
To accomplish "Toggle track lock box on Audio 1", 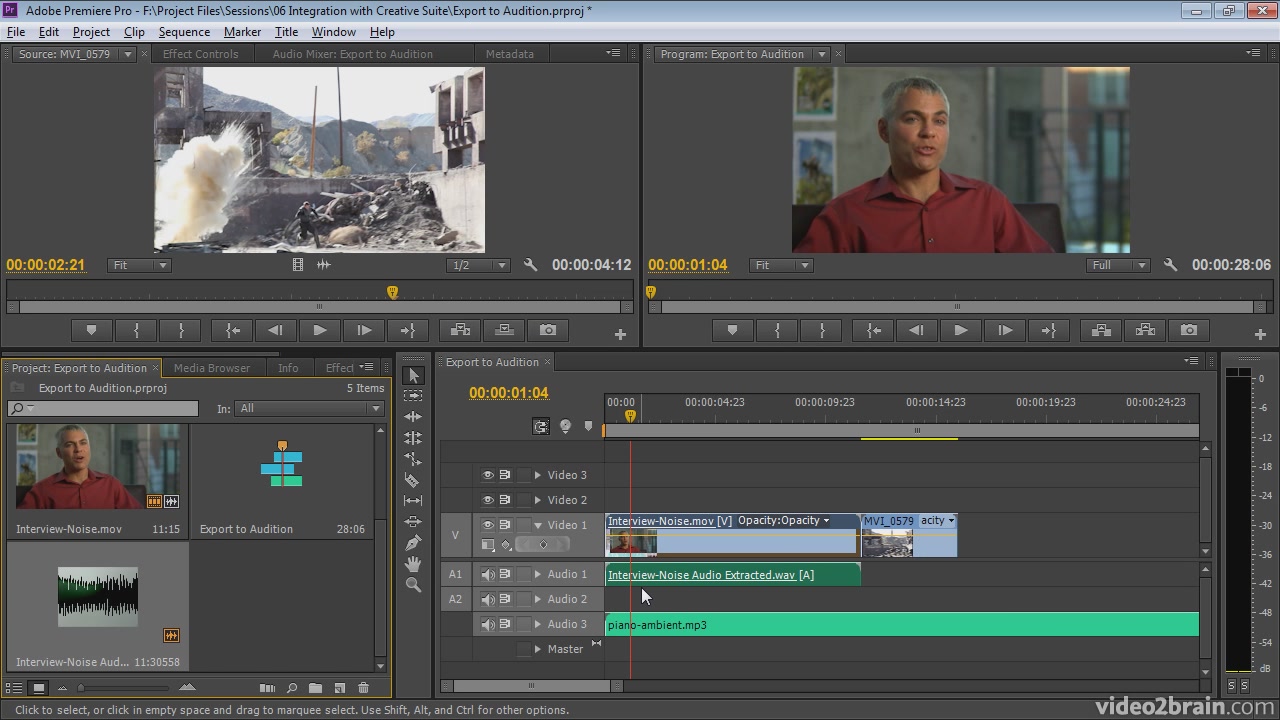I will point(523,574).
